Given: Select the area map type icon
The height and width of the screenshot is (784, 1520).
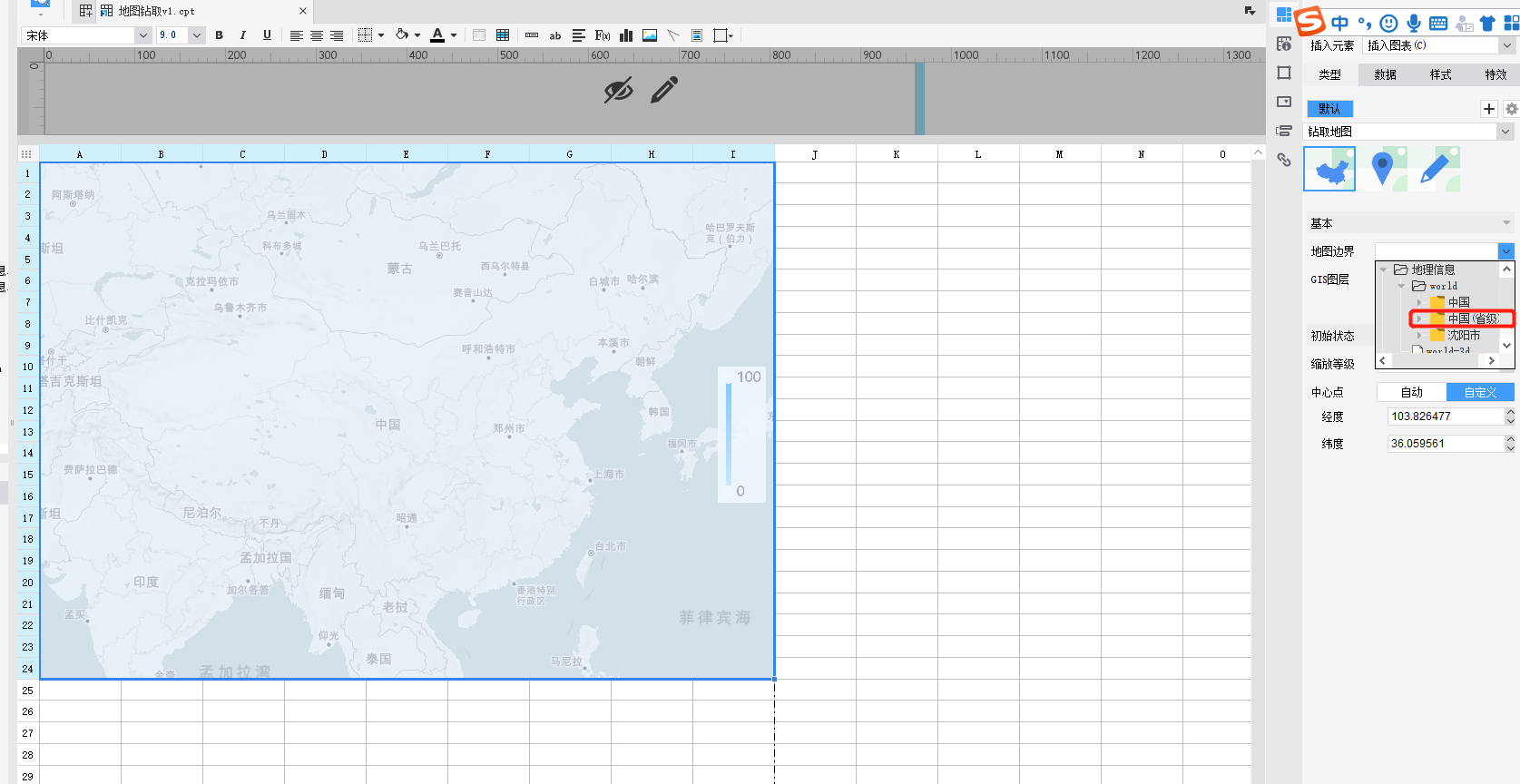Looking at the screenshot, I should tap(1329, 169).
